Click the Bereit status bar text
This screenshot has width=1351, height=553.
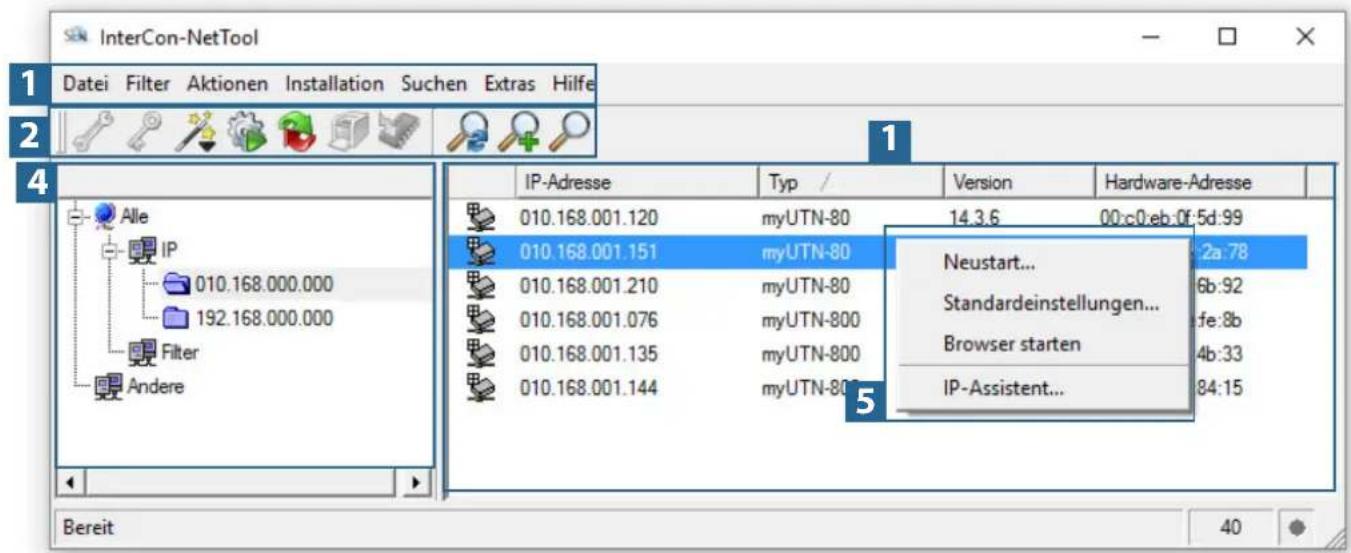click(88, 527)
